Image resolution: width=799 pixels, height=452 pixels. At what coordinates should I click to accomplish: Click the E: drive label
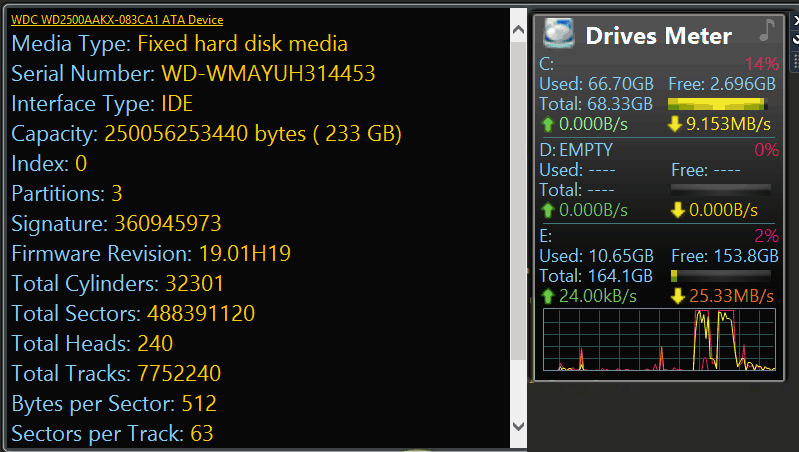point(545,236)
